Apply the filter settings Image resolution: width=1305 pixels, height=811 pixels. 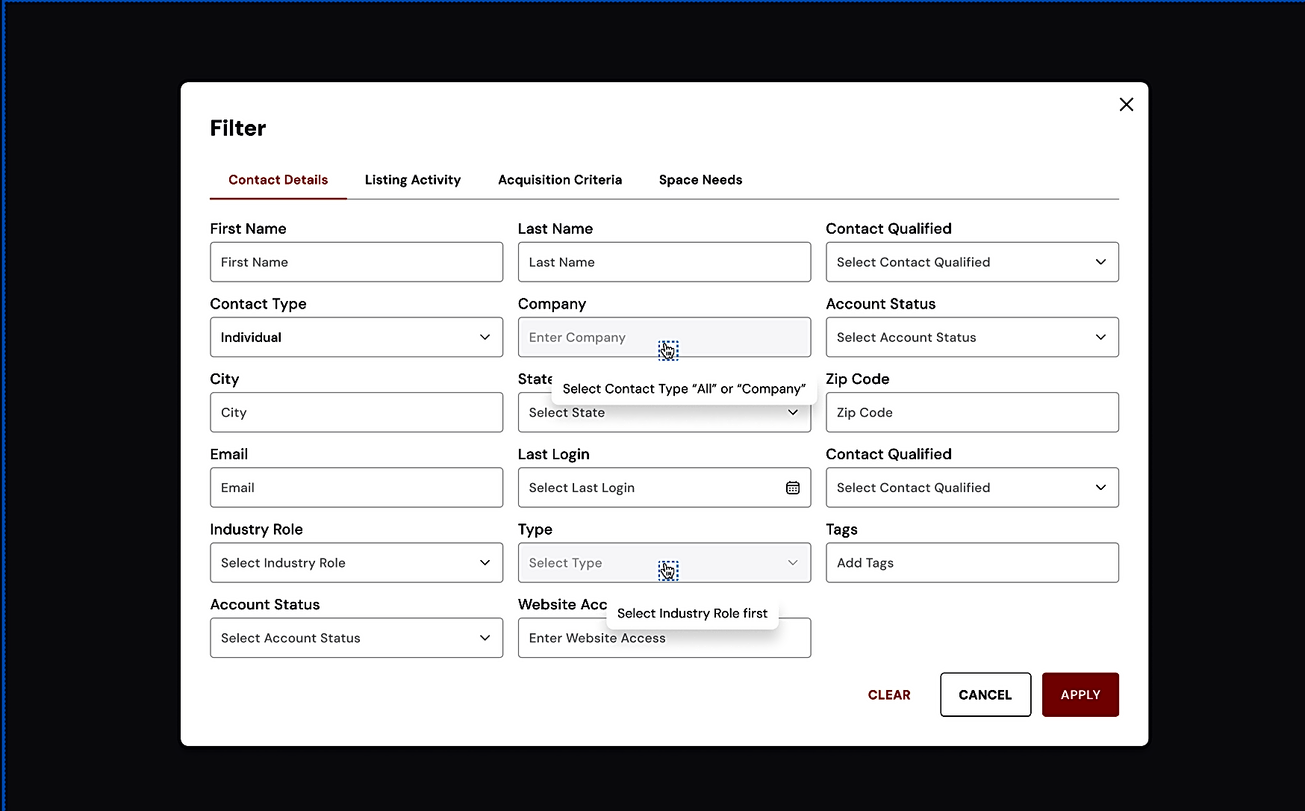(1080, 695)
